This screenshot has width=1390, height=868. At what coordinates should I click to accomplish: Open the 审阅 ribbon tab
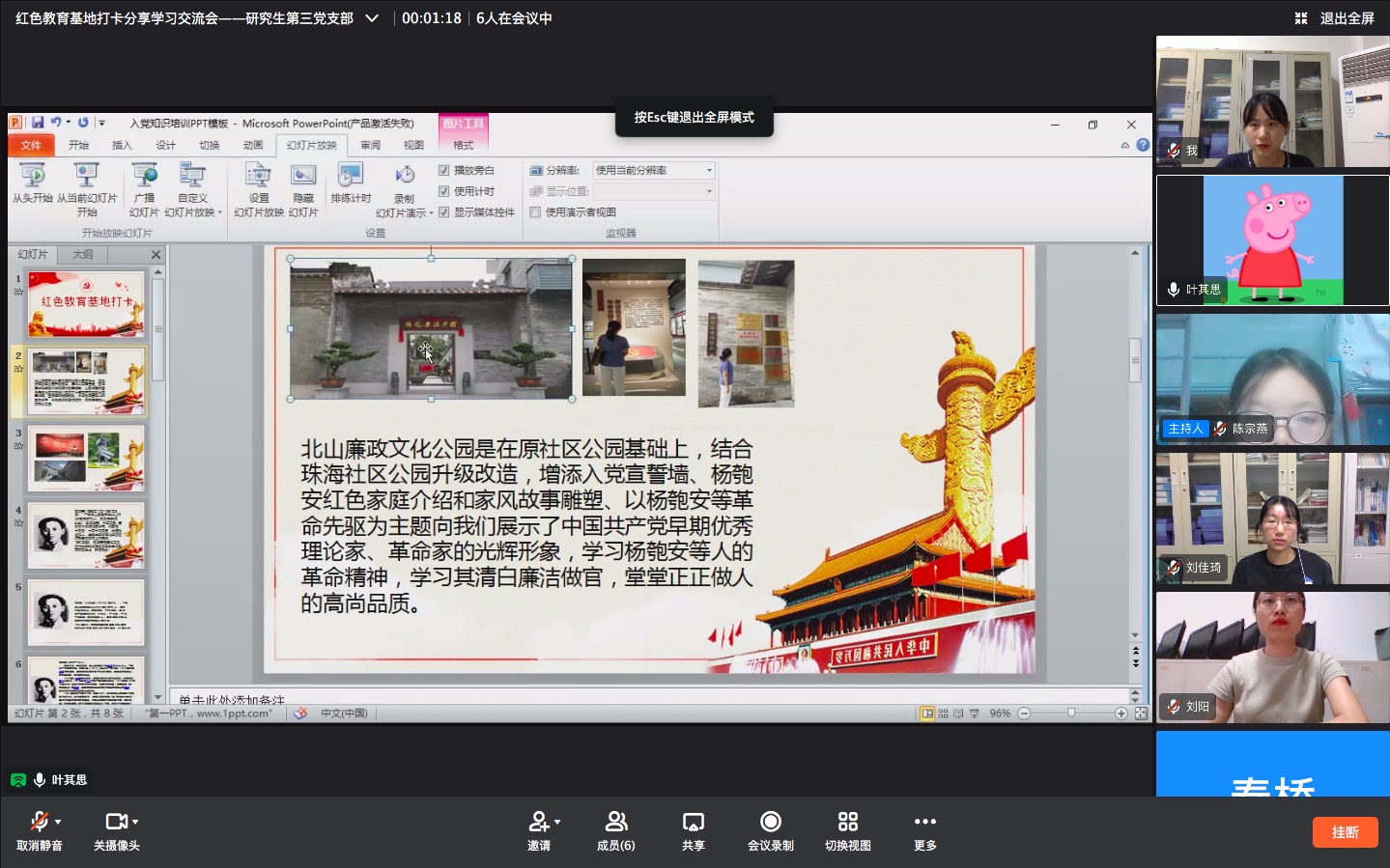coord(370,145)
